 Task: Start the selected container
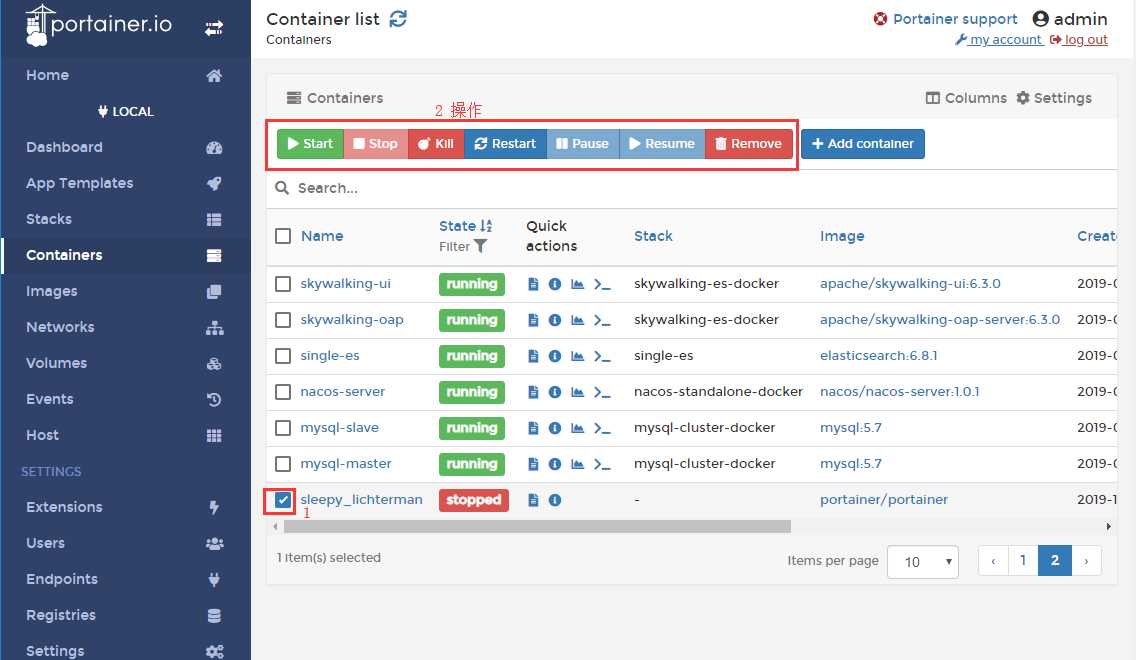click(x=310, y=143)
